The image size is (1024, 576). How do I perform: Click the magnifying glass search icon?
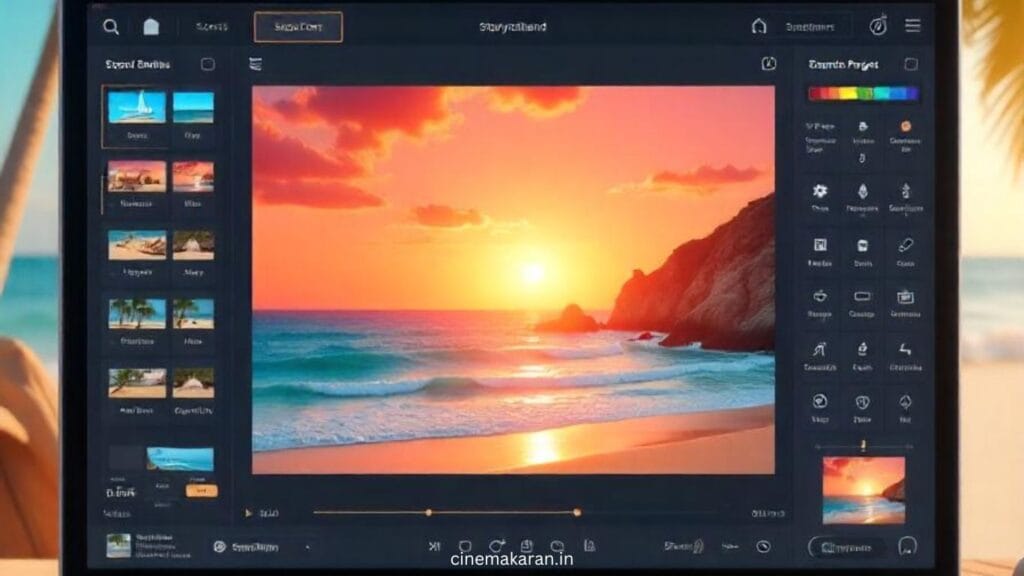111,27
